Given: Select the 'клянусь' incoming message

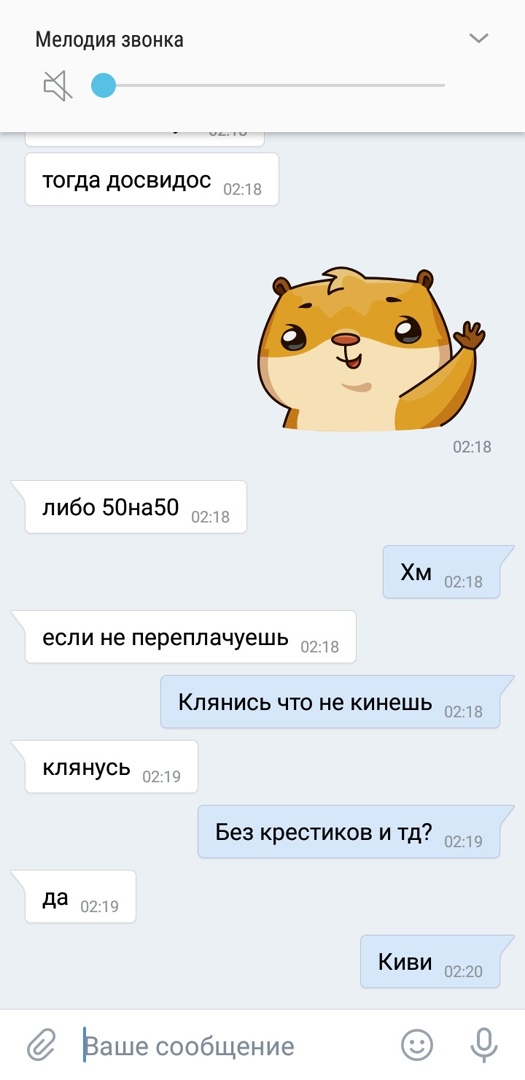Looking at the screenshot, I should click(x=111, y=767).
